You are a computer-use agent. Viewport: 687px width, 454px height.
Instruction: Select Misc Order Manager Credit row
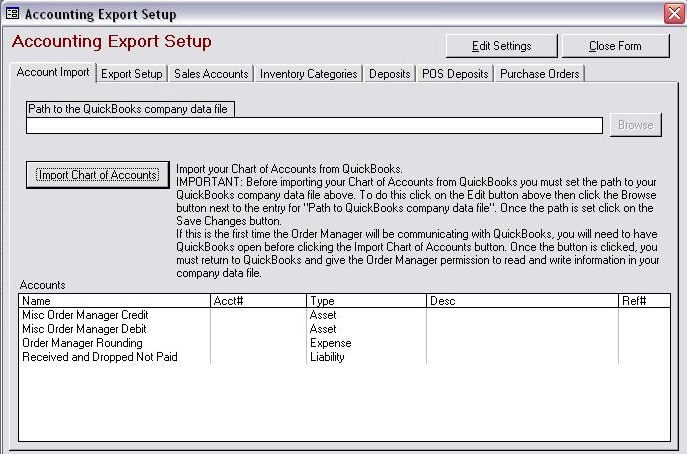344,315
